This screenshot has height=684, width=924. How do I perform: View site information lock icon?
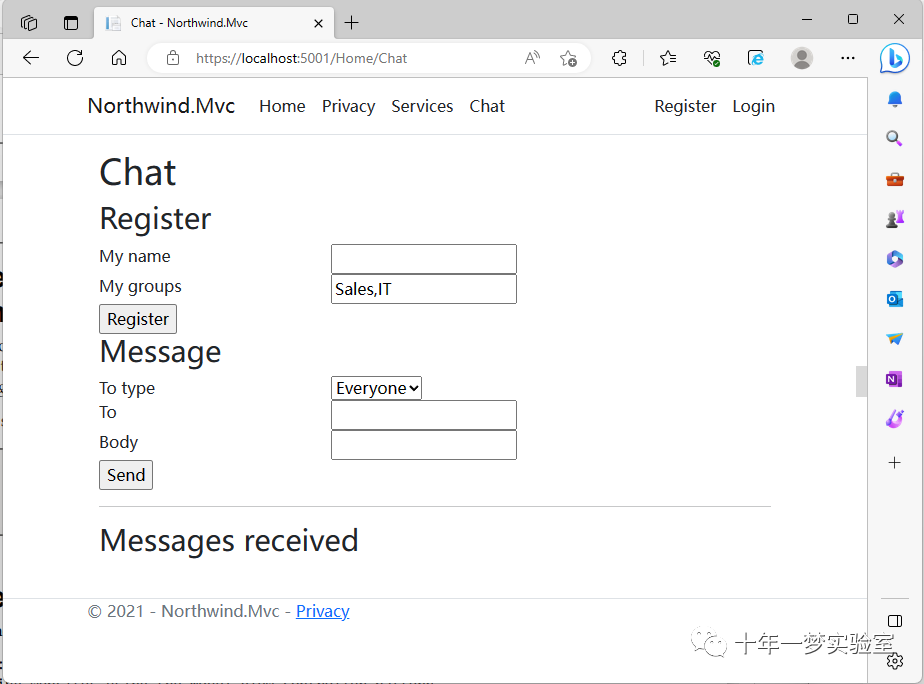click(173, 58)
